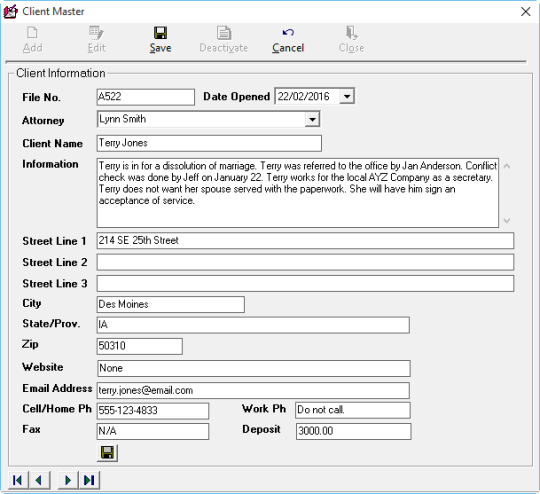
Task: Click the State/Prov. field IA
Action: [253, 325]
